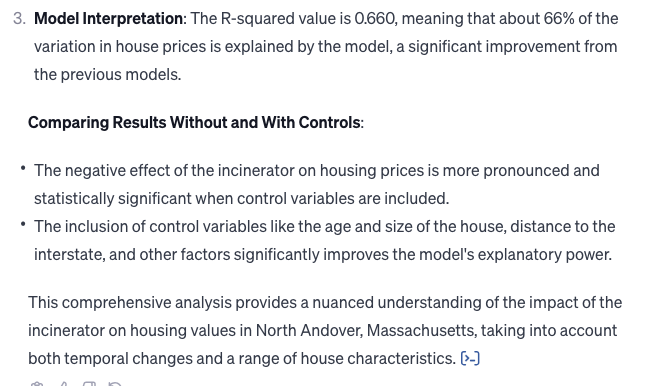Click the phrase 'the previous models.'
This screenshot has width=672, height=386.
coord(108,75)
